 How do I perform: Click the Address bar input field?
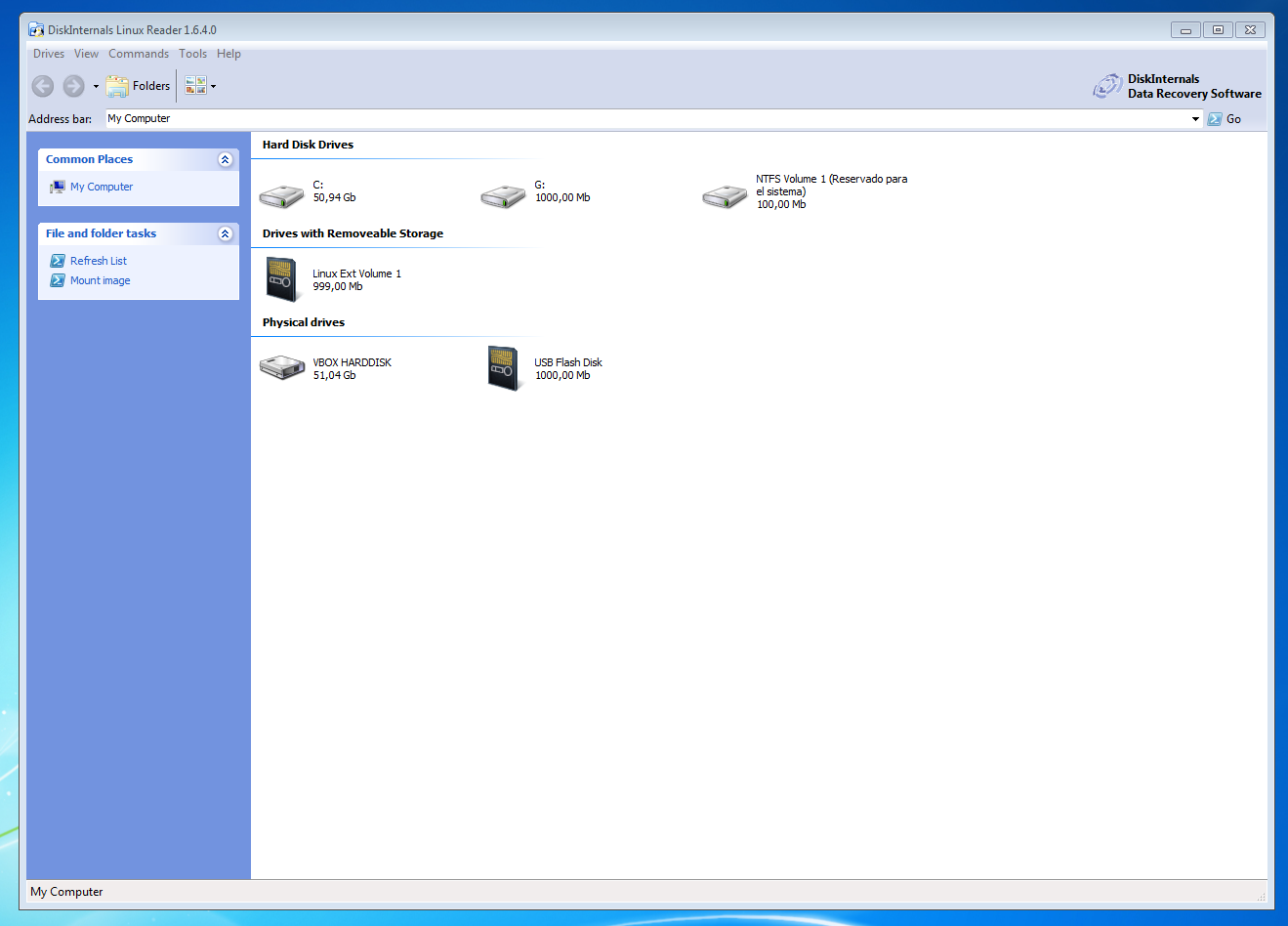(x=646, y=118)
